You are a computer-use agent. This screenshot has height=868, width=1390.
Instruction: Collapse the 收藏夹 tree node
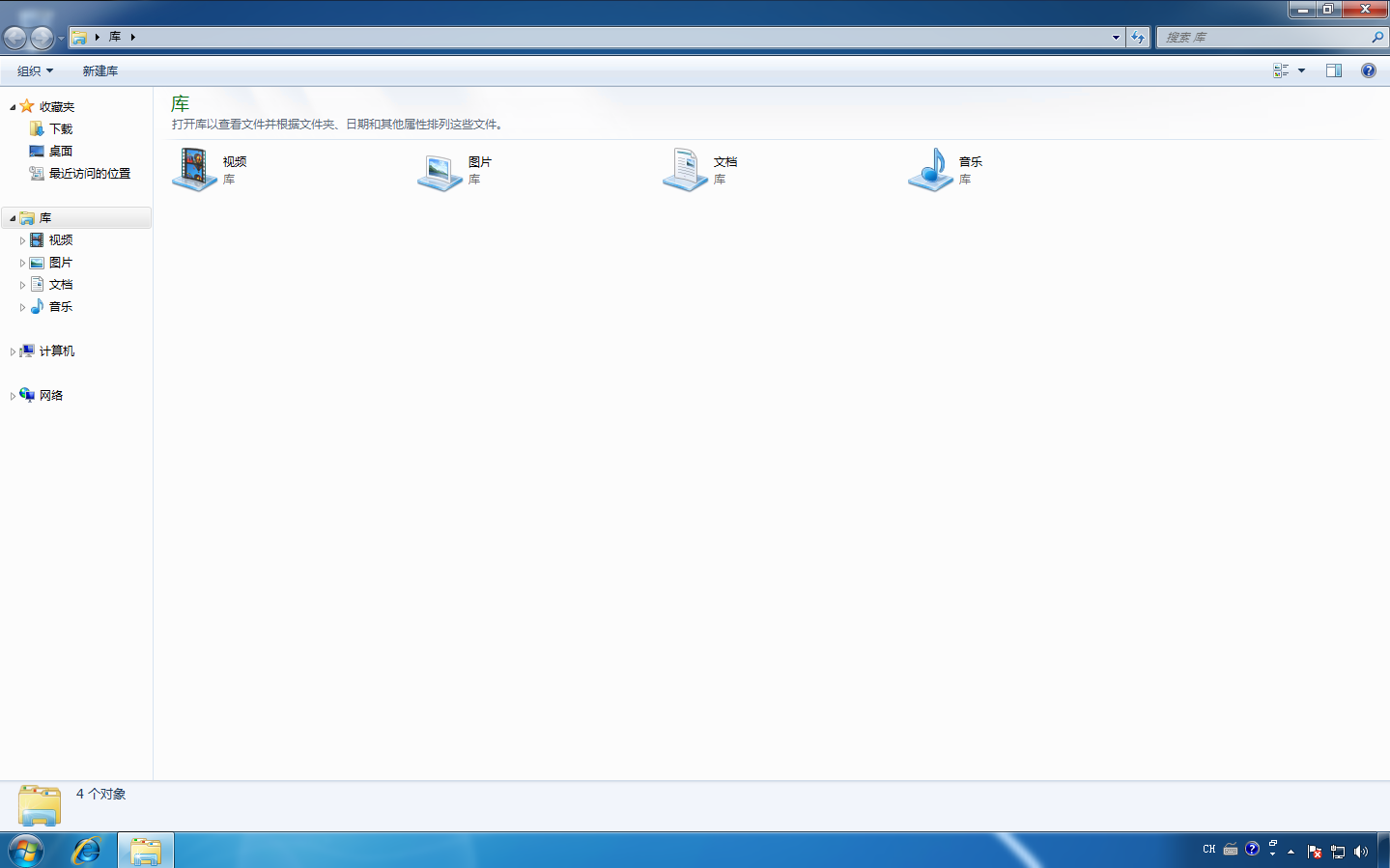coord(13,107)
